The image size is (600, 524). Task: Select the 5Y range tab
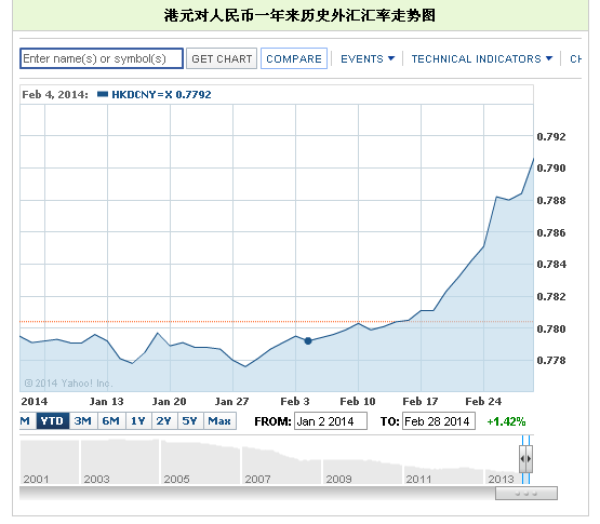tap(190, 421)
